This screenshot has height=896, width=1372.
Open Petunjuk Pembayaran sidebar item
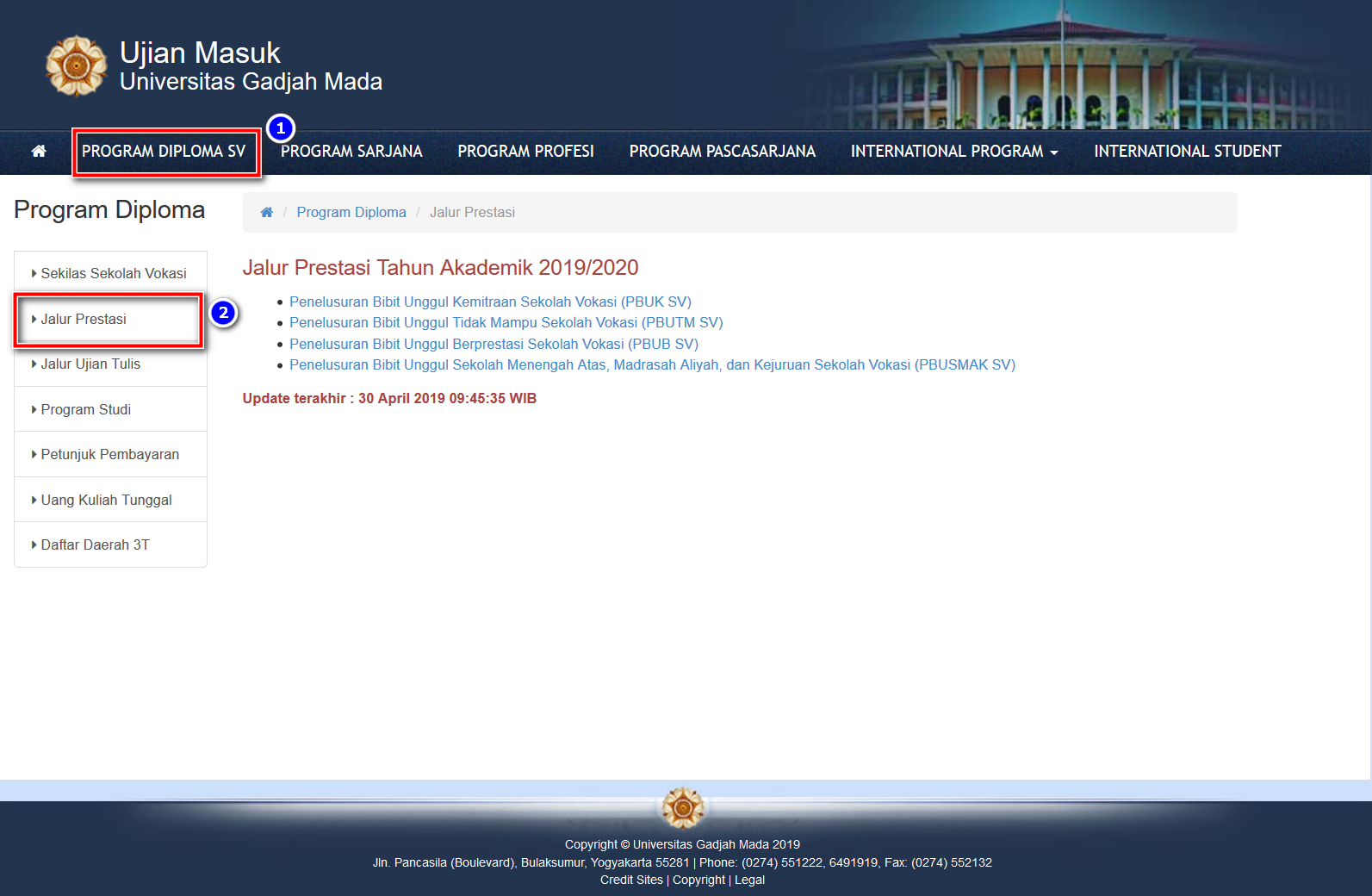point(110,455)
